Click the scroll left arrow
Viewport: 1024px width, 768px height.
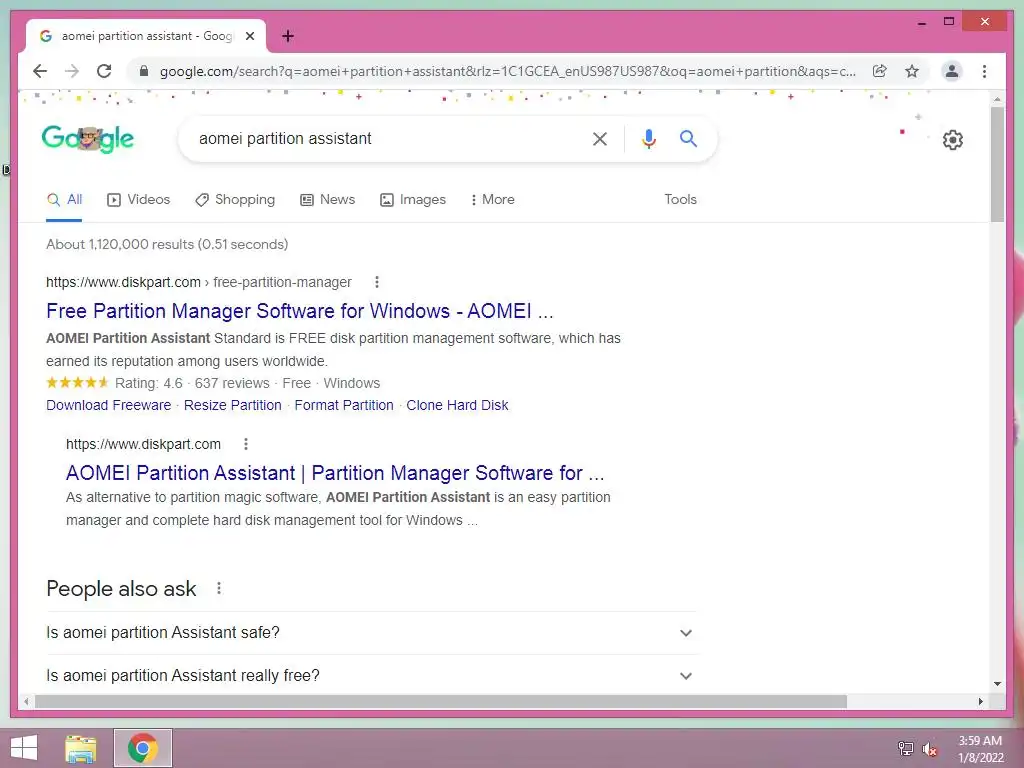click(26, 701)
